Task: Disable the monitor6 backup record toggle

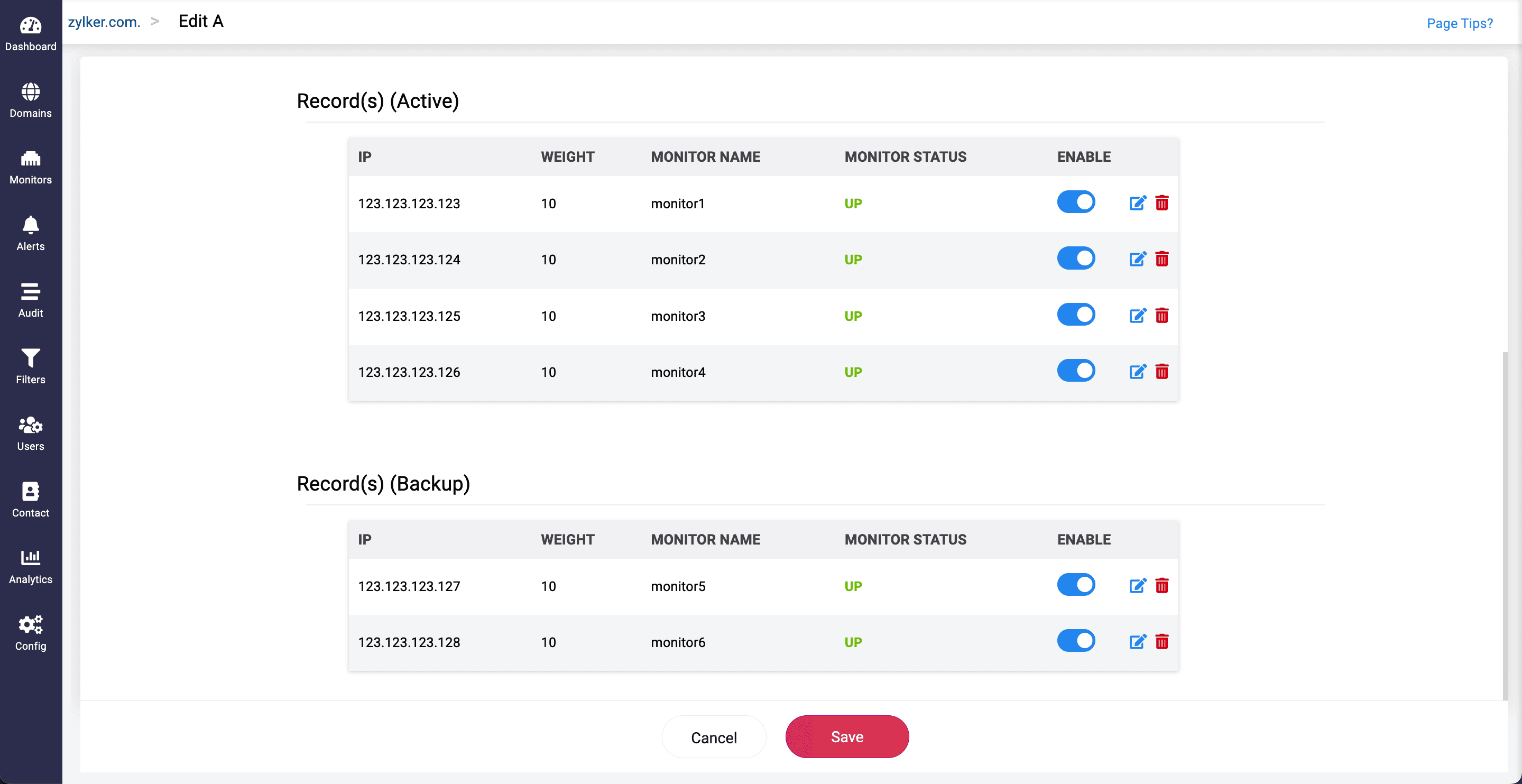Action: tap(1076, 641)
